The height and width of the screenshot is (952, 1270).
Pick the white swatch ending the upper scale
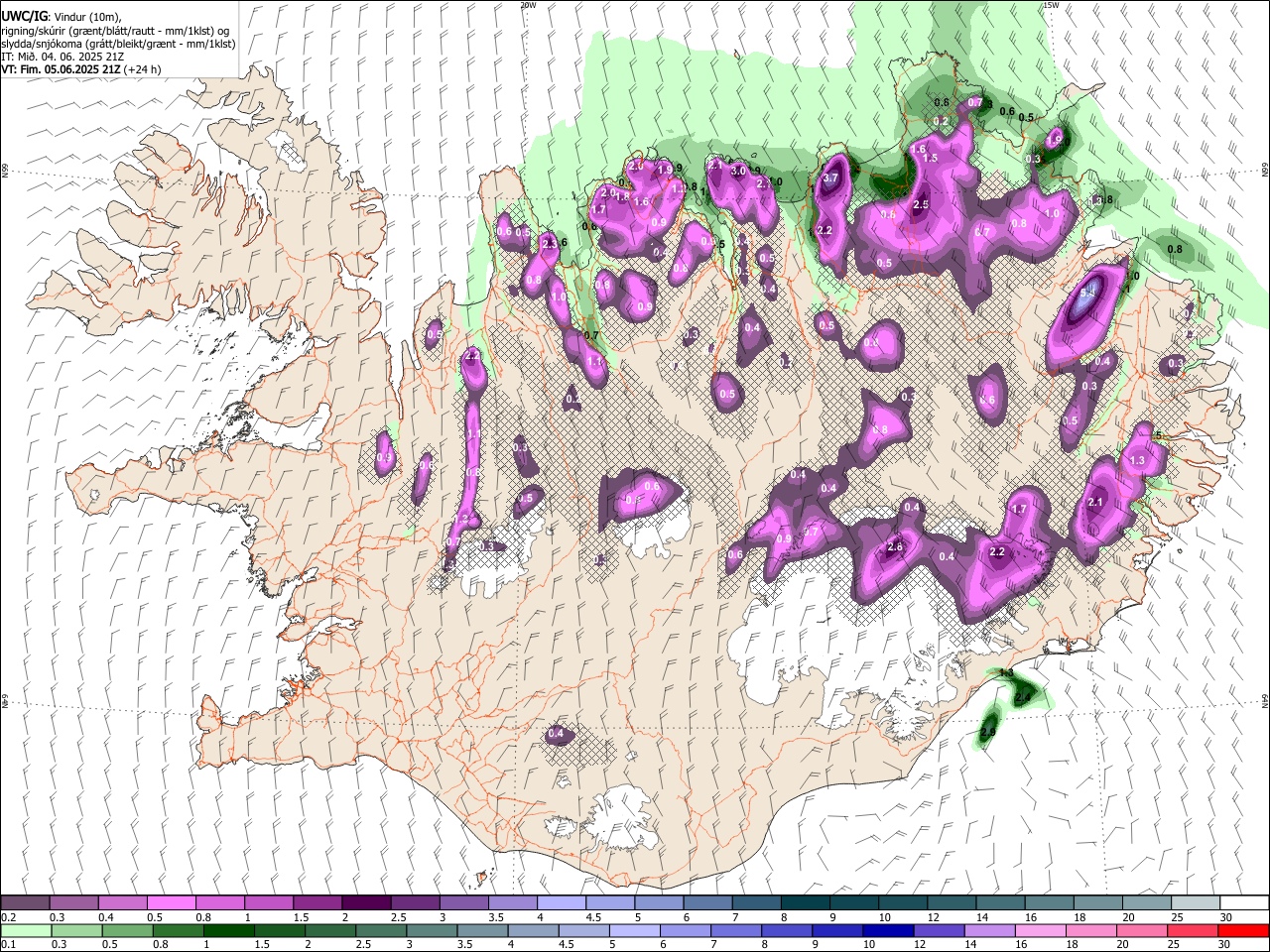click(x=1244, y=903)
